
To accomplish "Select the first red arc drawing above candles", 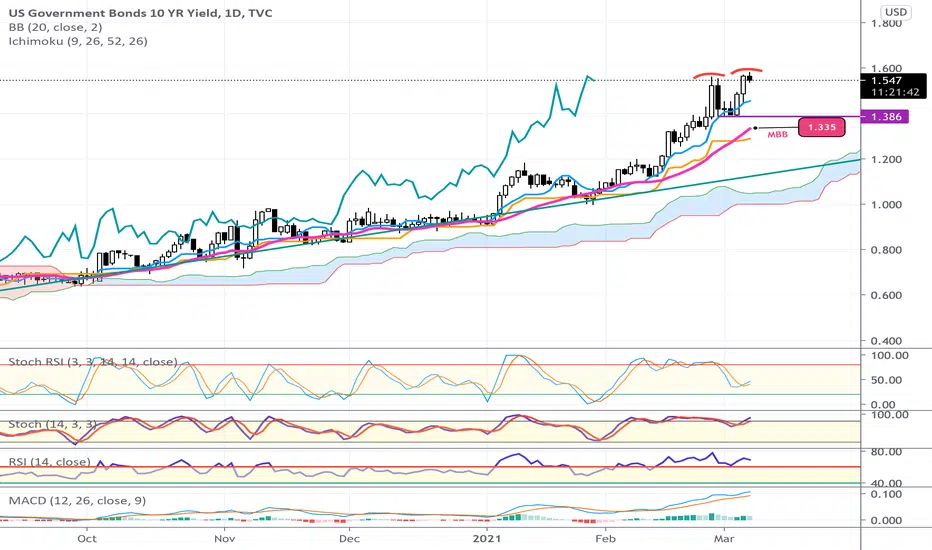I will tap(709, 76).
